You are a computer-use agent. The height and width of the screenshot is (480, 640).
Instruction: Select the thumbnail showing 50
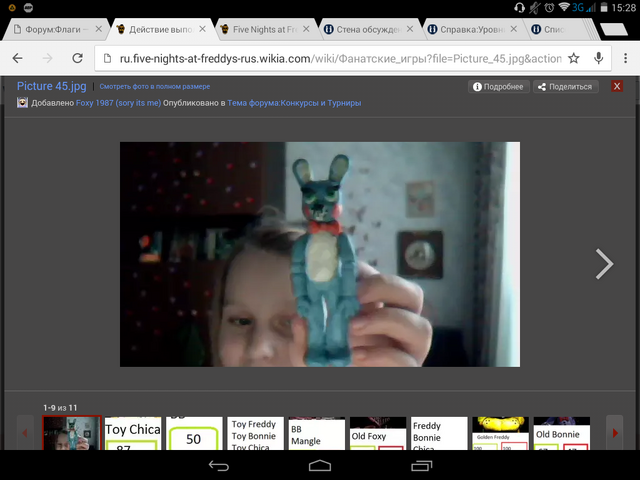pos(194,433)
